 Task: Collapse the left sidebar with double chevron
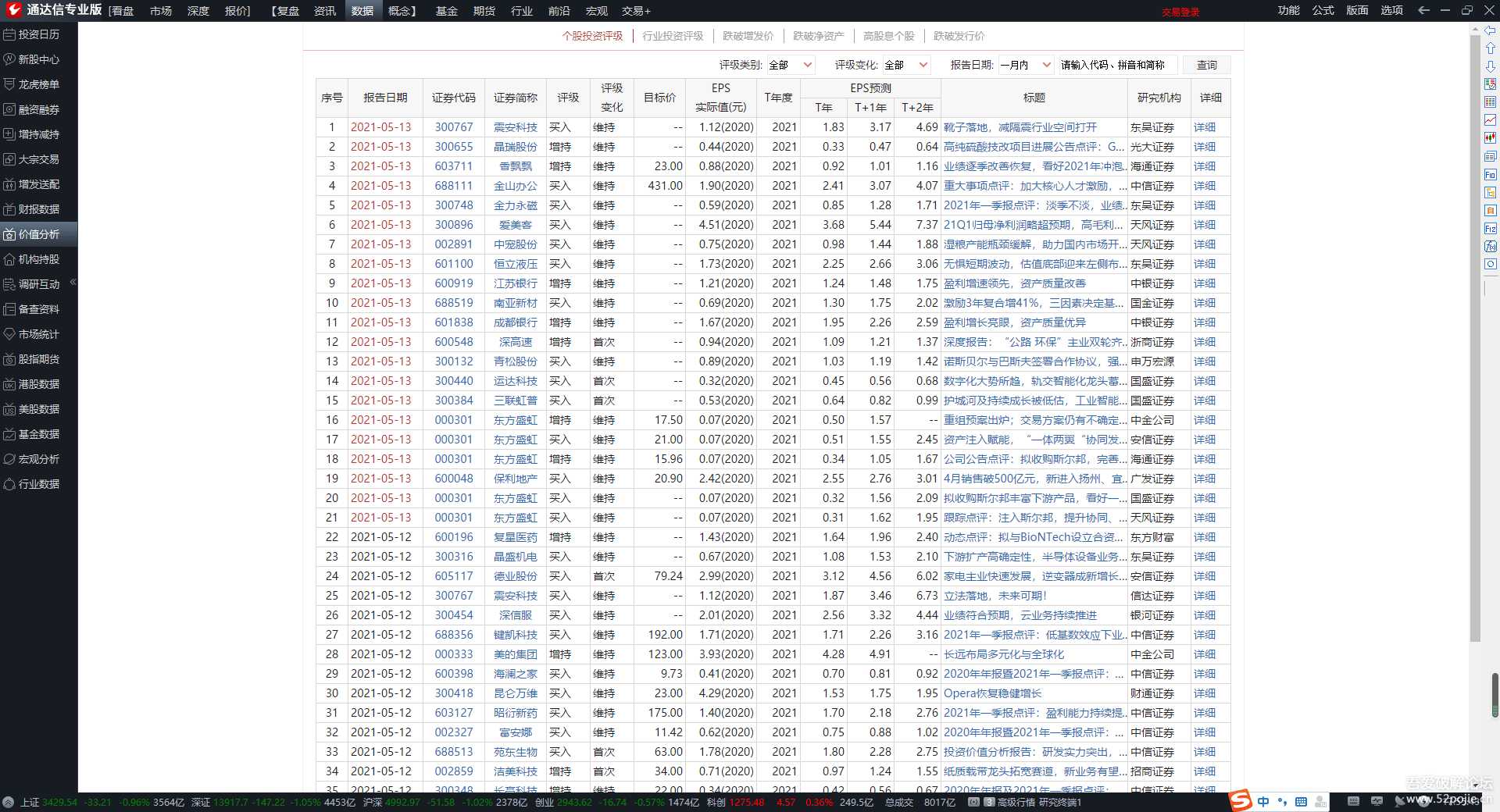[x=73, y=282]
